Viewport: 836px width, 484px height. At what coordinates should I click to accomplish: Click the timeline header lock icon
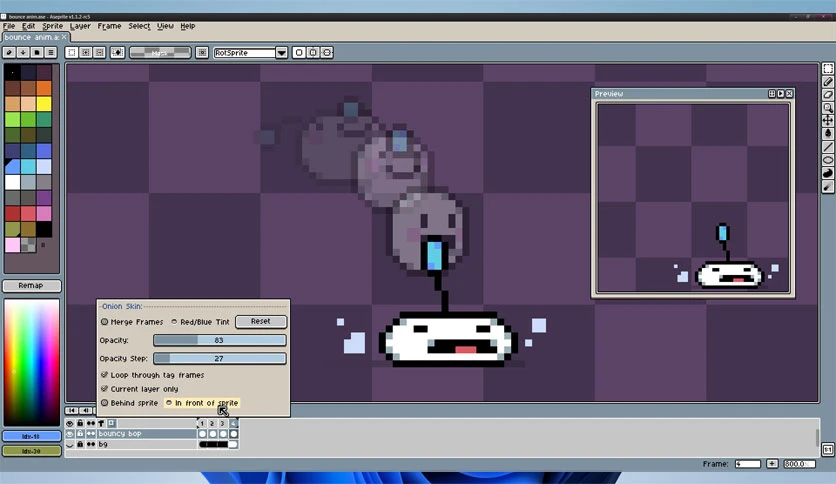pyautogui.click(x=80, y=423)
